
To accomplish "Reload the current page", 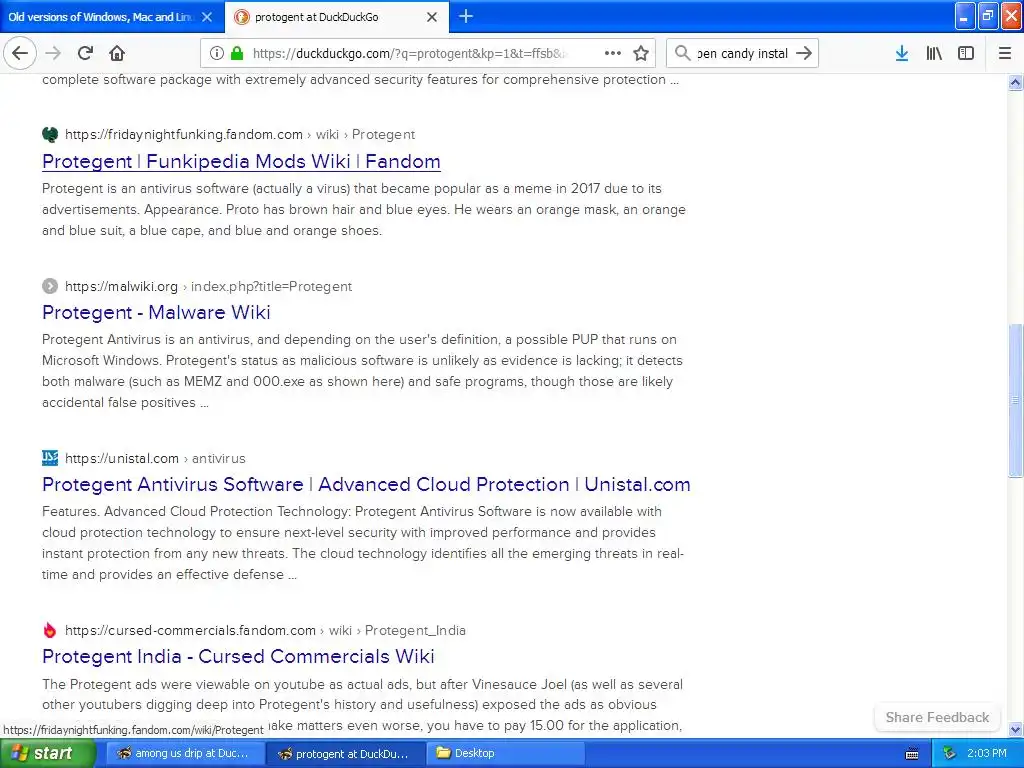I will [x=85, y=53].
